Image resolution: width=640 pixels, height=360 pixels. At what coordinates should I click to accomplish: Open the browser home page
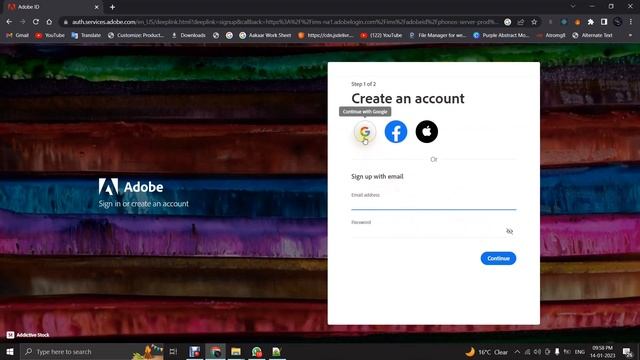(49, 22)
